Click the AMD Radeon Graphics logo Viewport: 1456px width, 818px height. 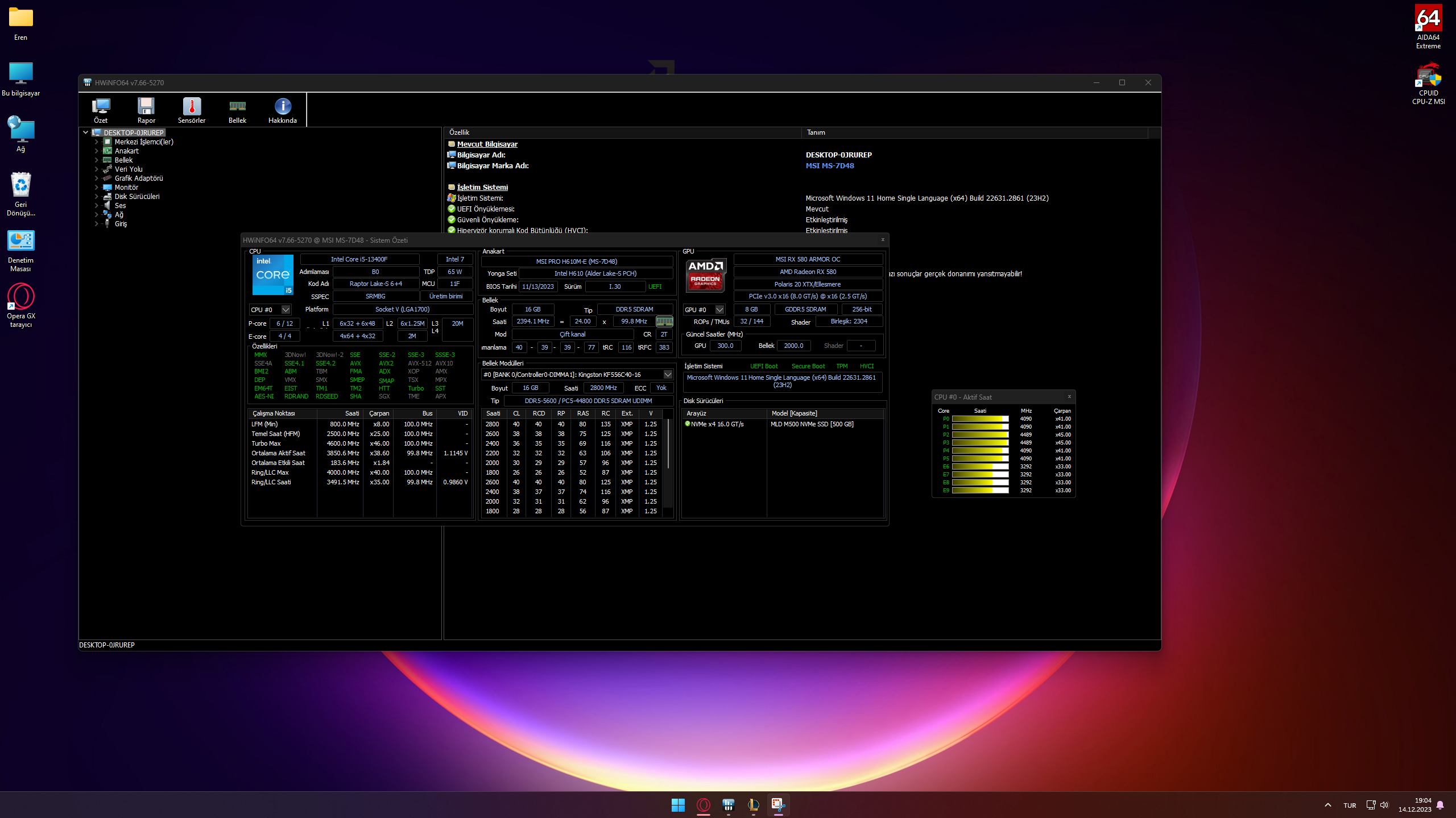pyautogui.click(x=705, y=275)
